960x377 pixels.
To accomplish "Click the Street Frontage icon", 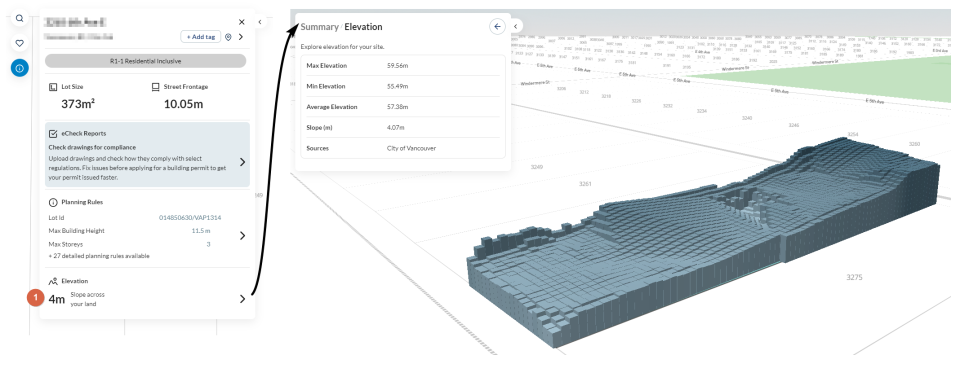I will click(156, 87).
